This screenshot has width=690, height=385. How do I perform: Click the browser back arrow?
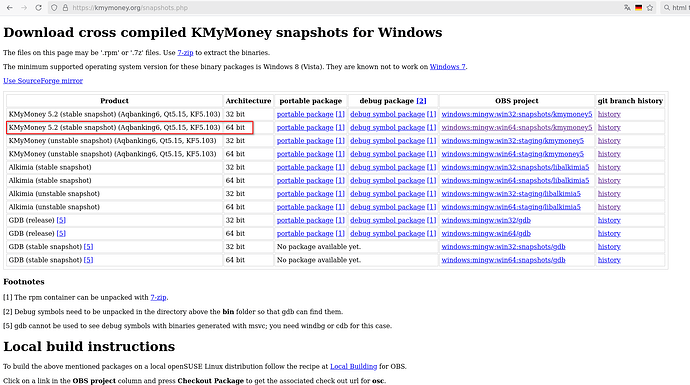point(9,7)
